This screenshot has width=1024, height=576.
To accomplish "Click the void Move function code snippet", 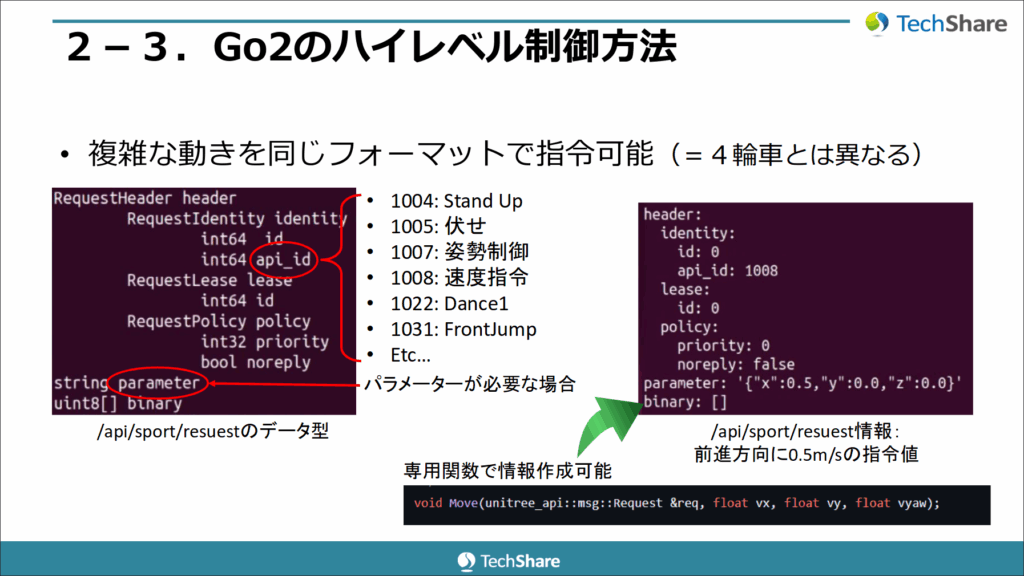I will coord(676,503).
